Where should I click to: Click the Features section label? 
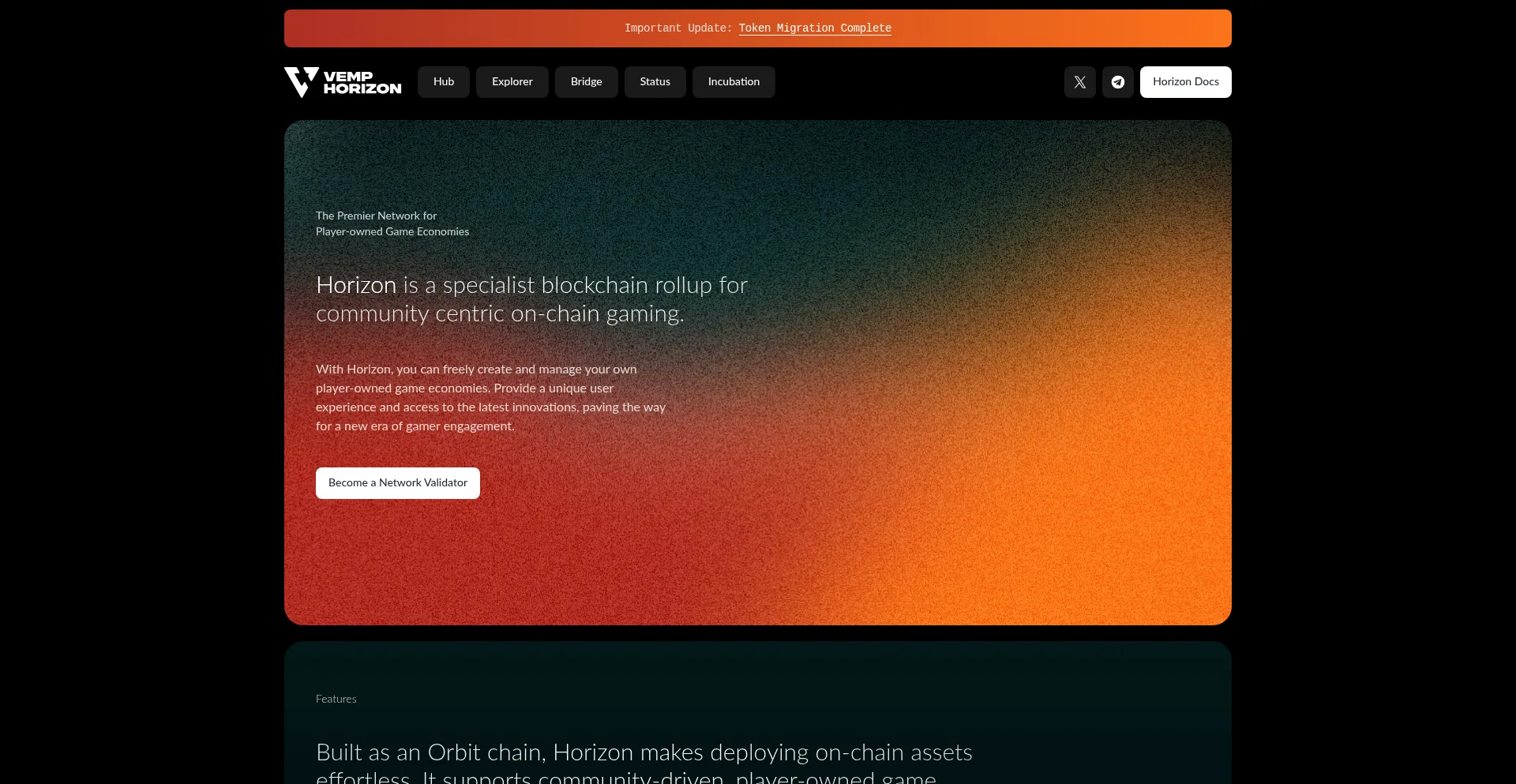[x=336, y=699]
